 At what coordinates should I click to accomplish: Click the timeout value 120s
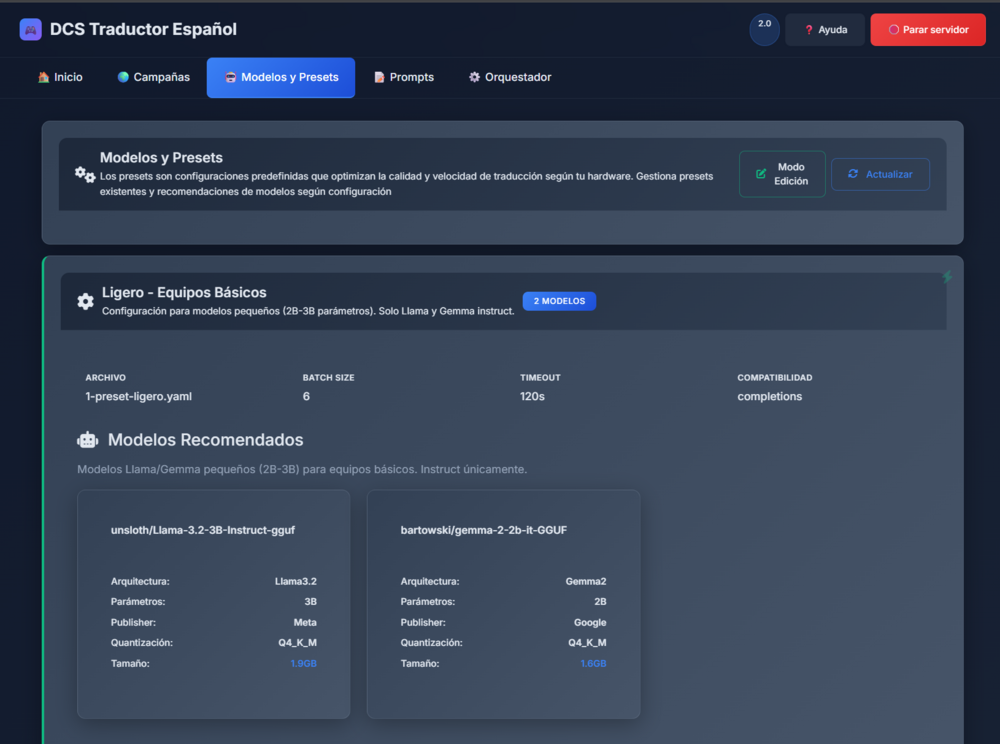(532, 397)
